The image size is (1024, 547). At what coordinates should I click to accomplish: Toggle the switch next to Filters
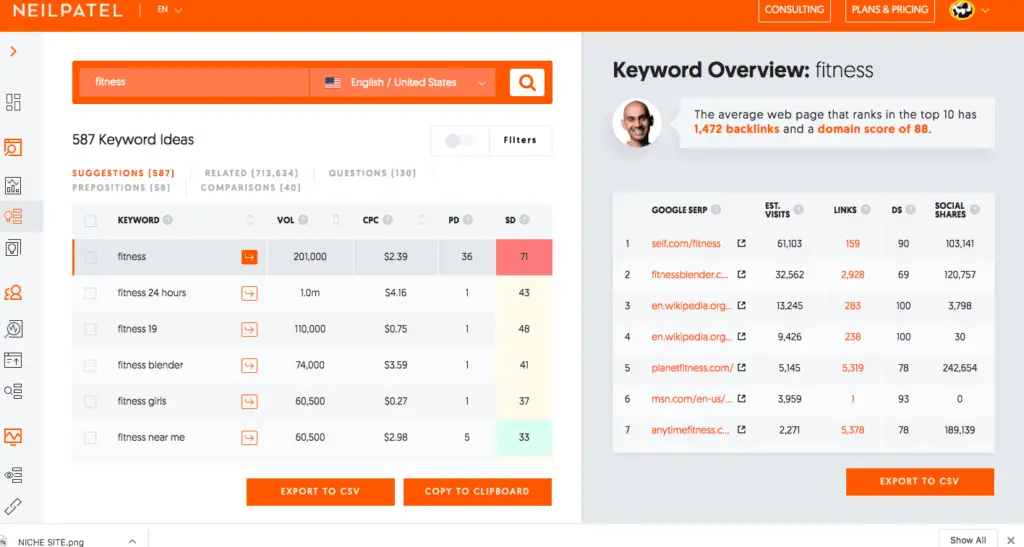(x=459, y=140)
